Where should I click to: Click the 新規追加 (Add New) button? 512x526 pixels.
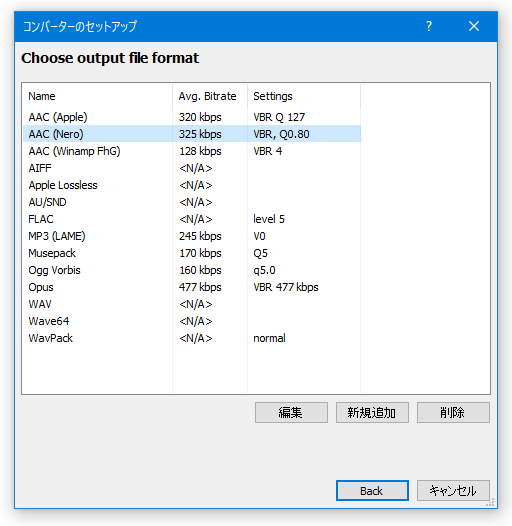click(x=372, y=412)
